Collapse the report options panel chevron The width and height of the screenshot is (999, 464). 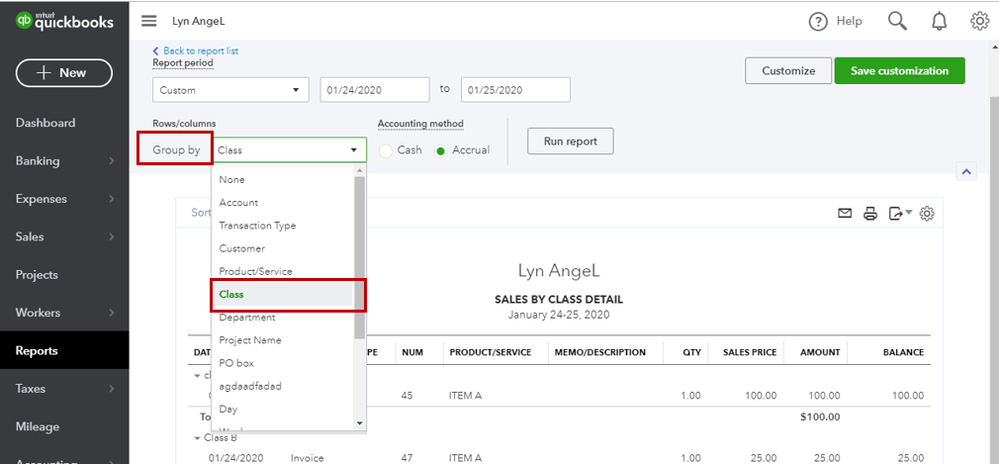tap(967, 171)
